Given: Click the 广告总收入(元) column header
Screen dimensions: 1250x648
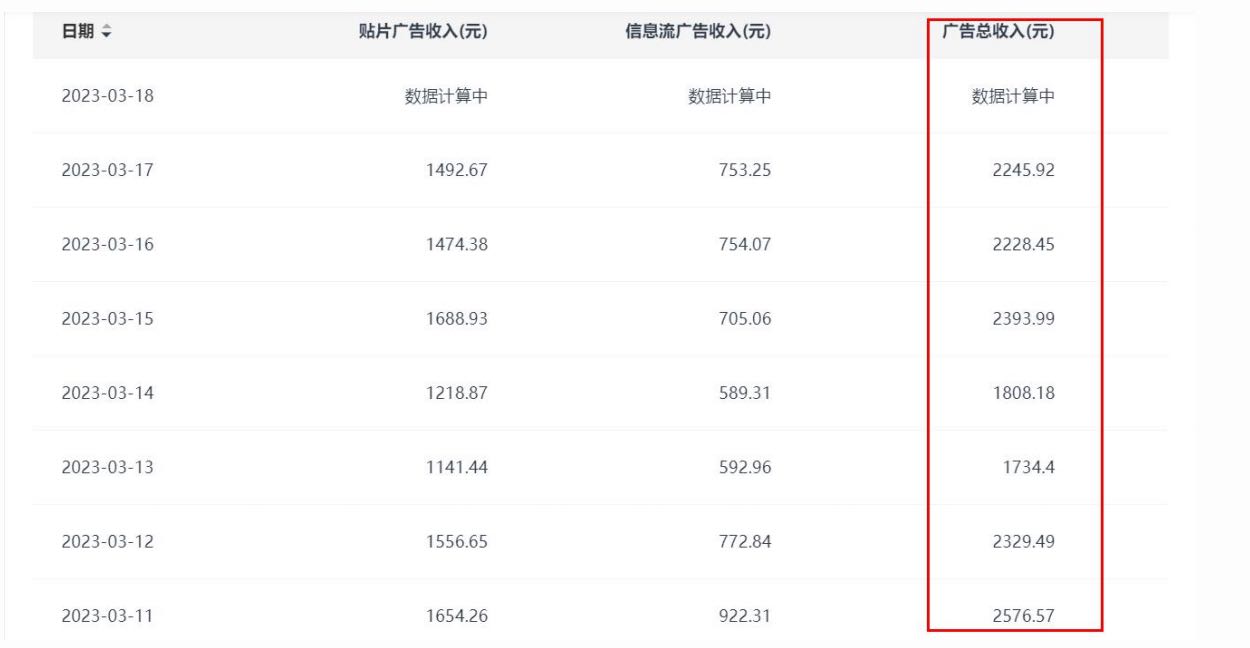Looking at the screenshot, I should 999,32.
